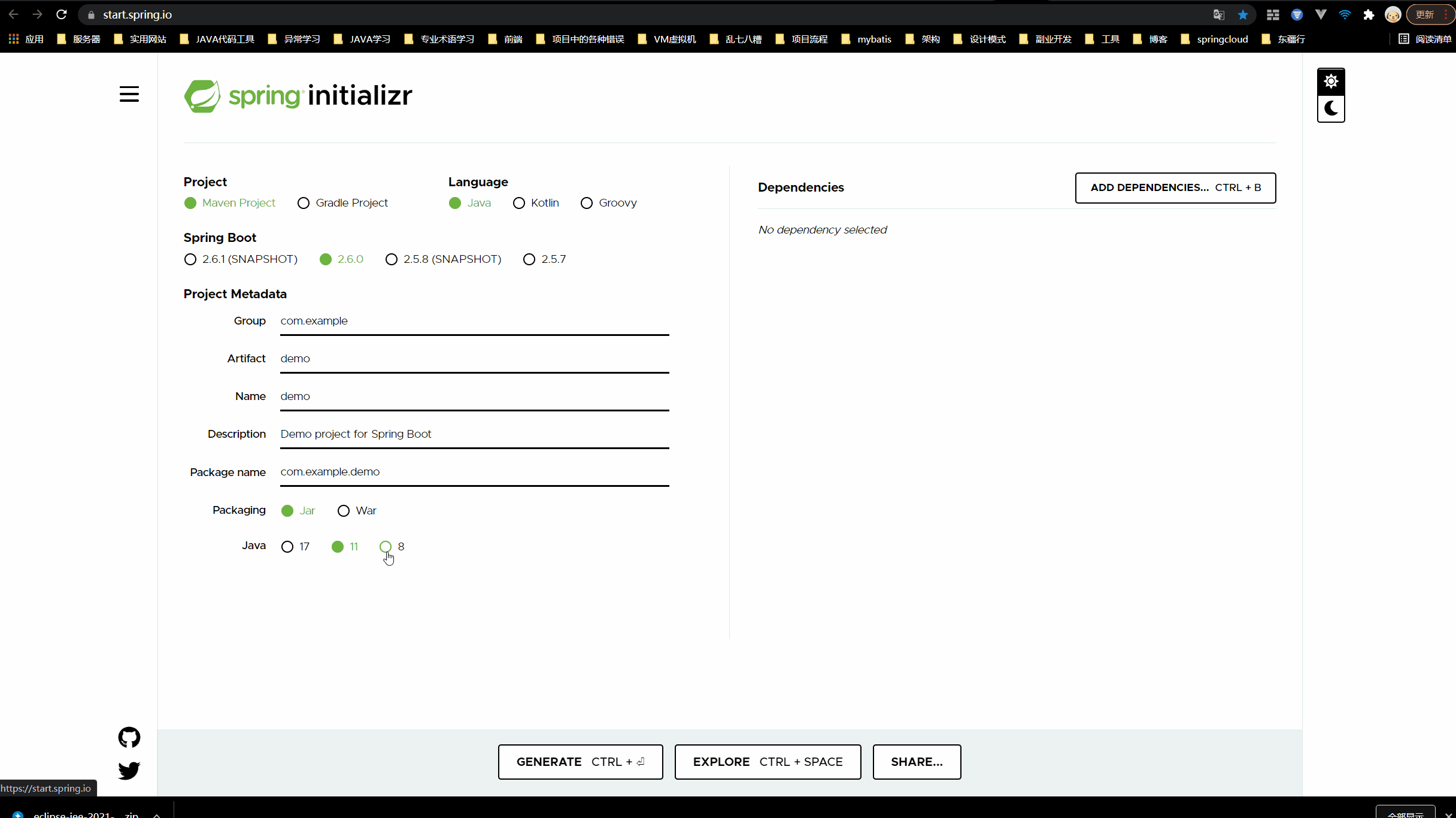Select Java version 17
Screen dimensions: 1456x818
[x=295, y=547]
